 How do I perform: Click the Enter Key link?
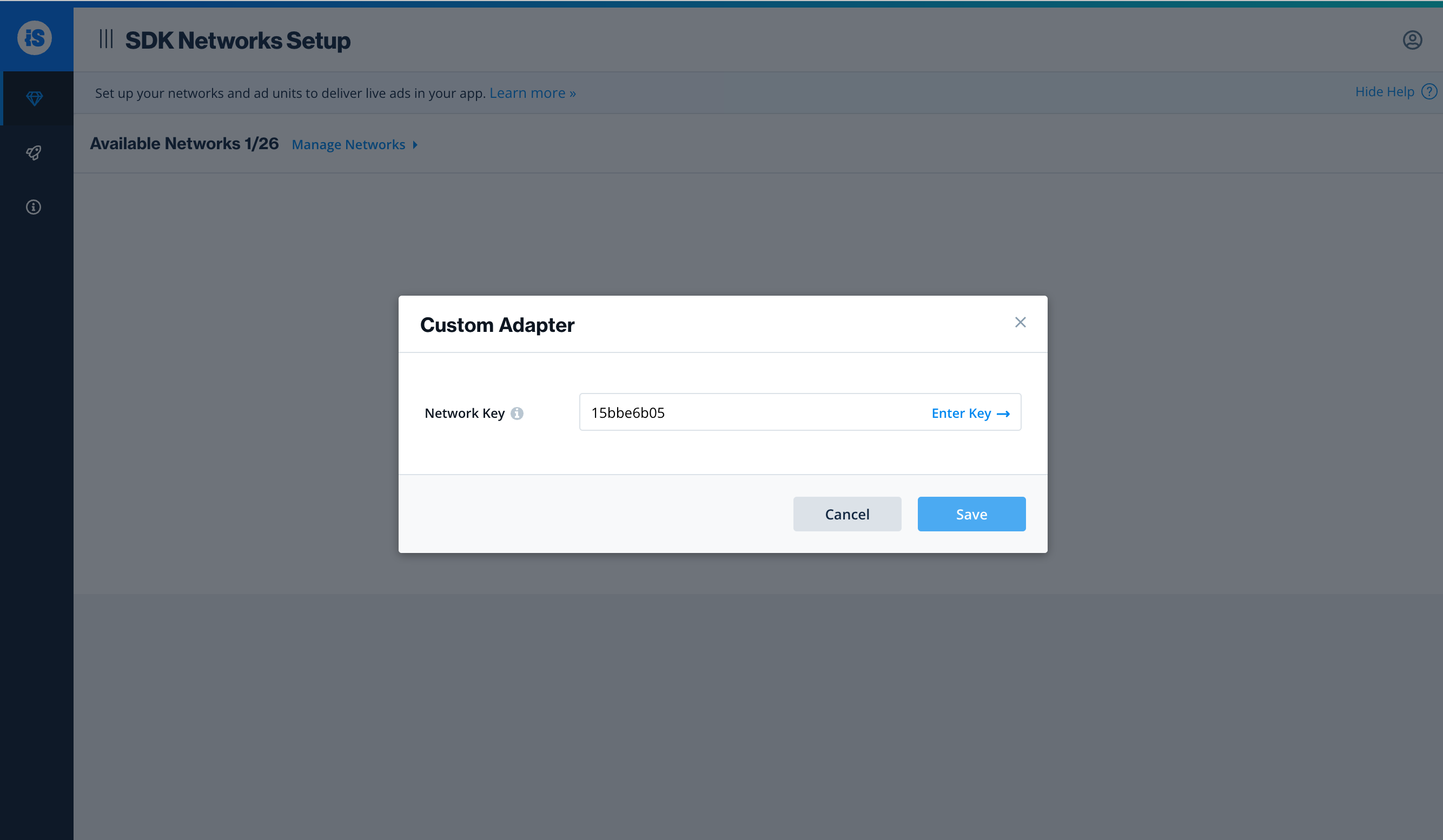970,413
